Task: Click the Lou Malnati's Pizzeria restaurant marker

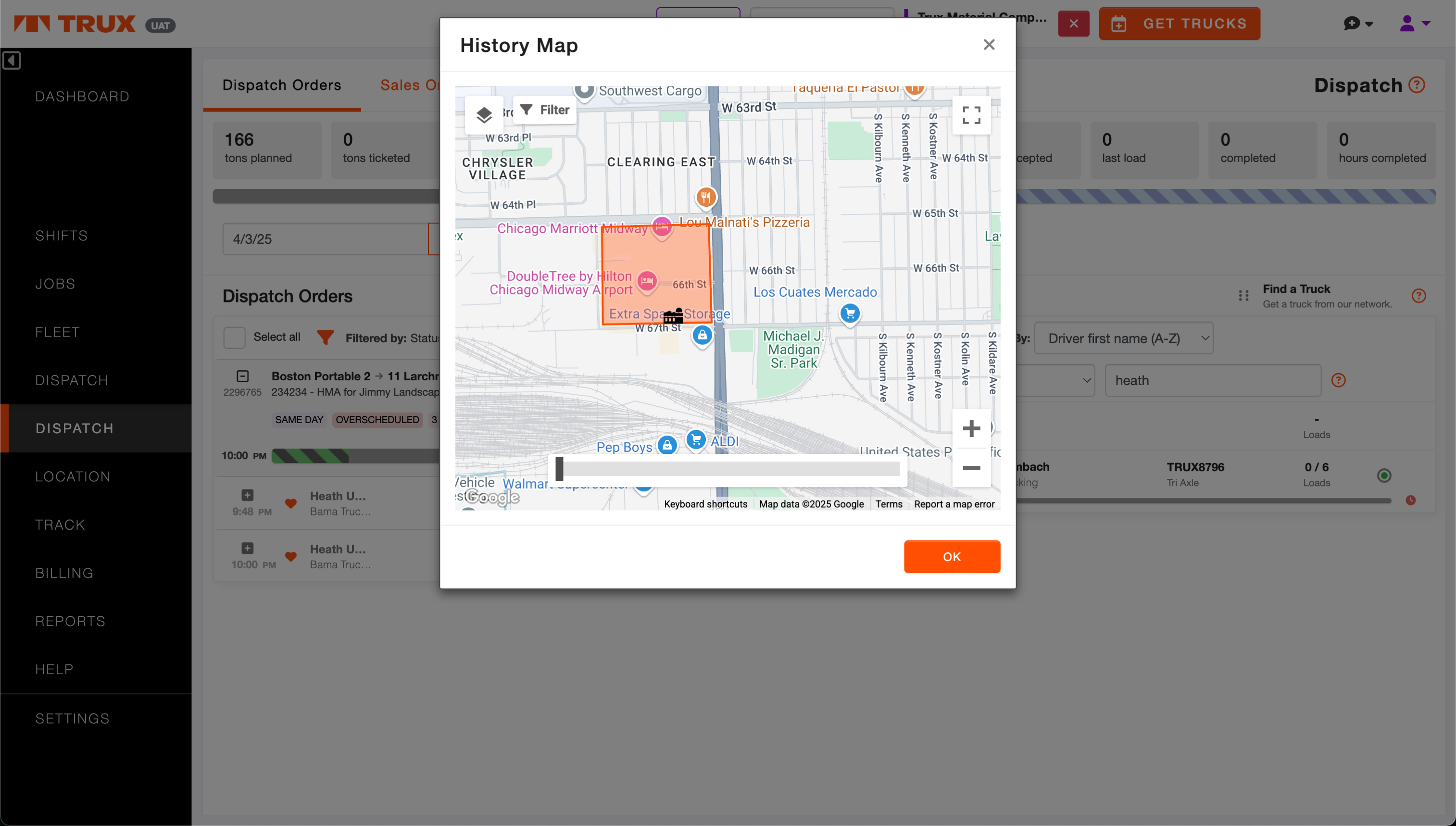Action: (705, 198)
